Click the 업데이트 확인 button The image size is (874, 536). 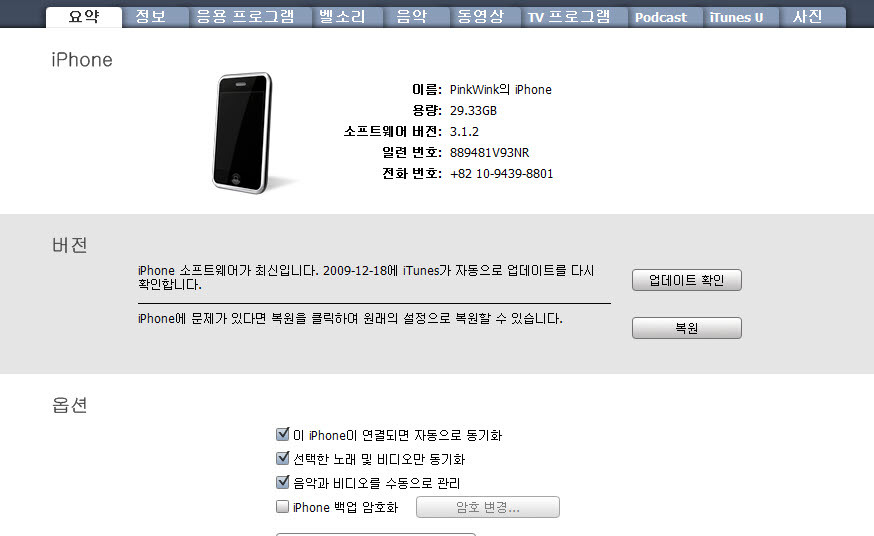click(x=687, y=280)
